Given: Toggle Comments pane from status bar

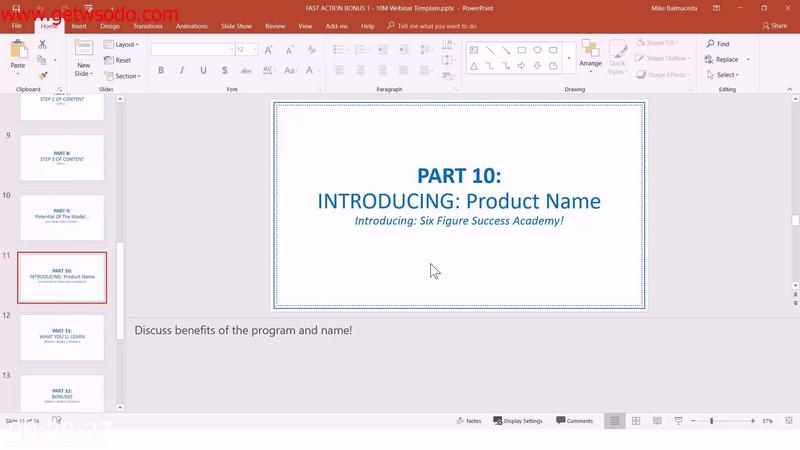Looking at the screenshot, I should (574, 421).
